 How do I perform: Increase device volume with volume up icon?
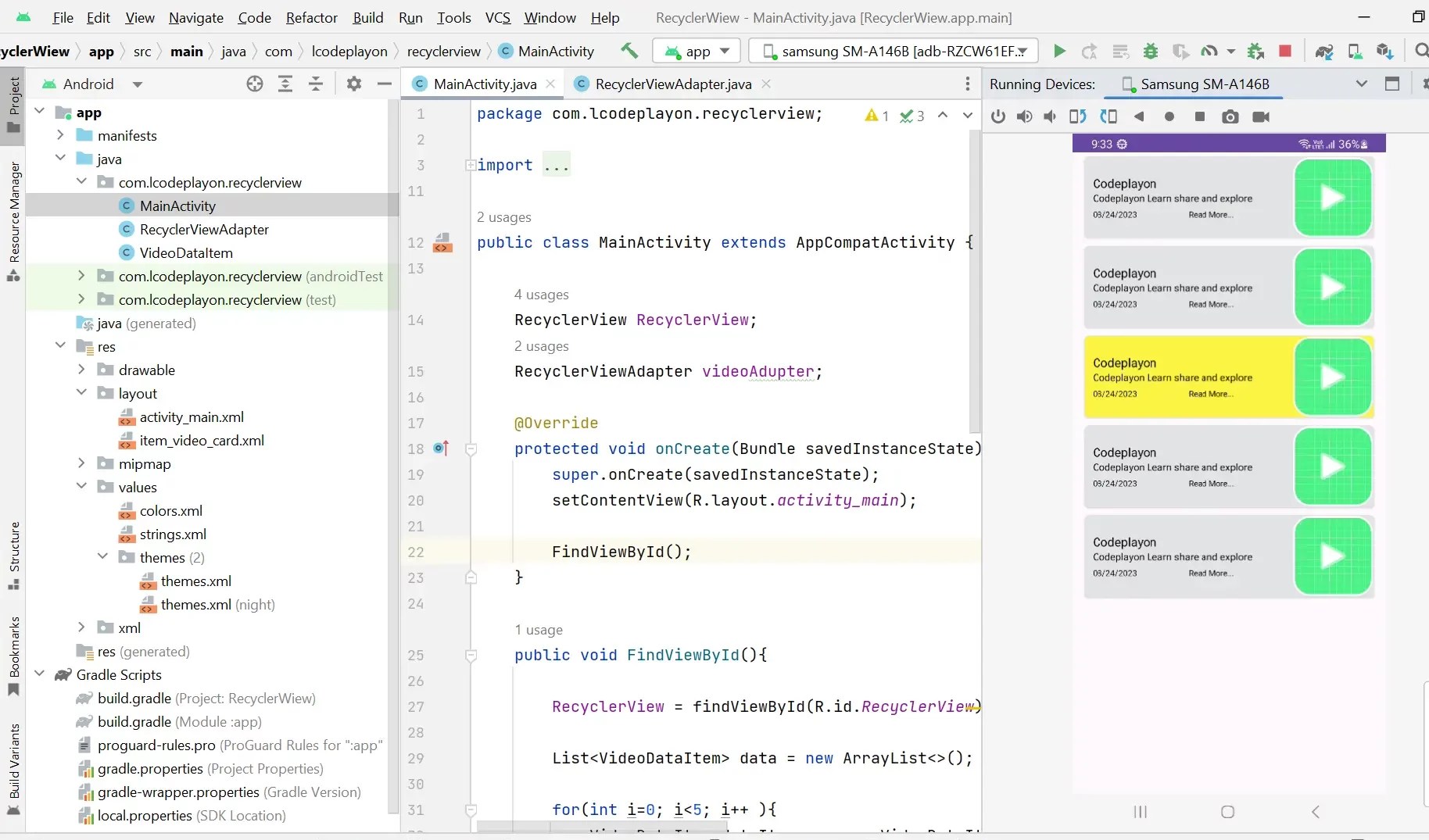tap(1026, 117)
